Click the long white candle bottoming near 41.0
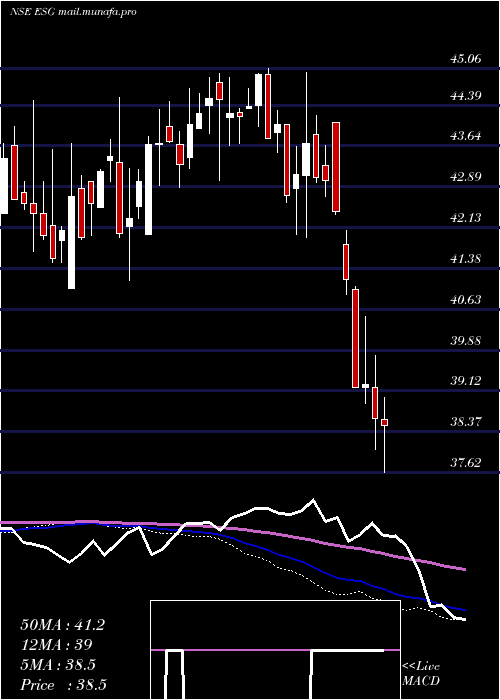The image size is (500, 700). 71,242
